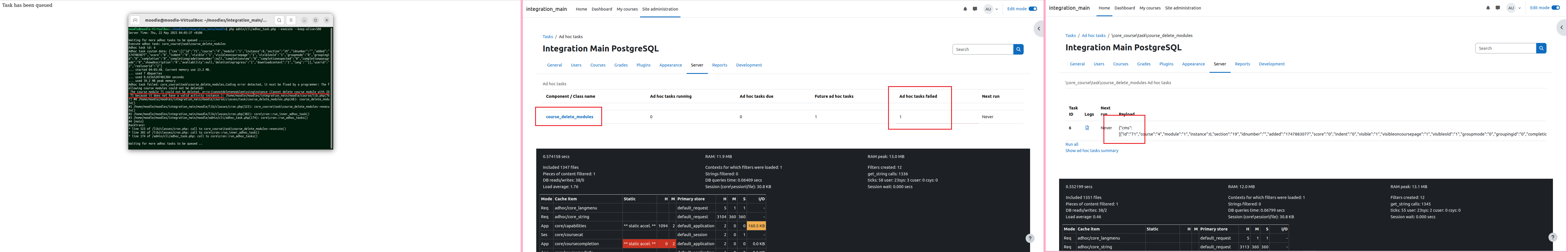Open block drawer chevron on course_delete_modules task page
The height and width of the screenshot is (252, 1568).
[1561, 27]
